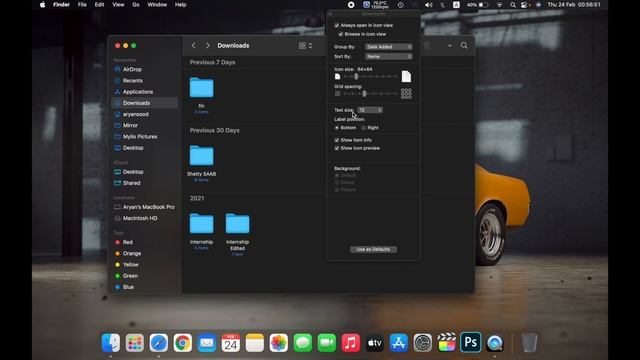Click the wide grid icon beside Grid spacing
Viewport: 640px width, 360px height.
(x=406, y=94)
